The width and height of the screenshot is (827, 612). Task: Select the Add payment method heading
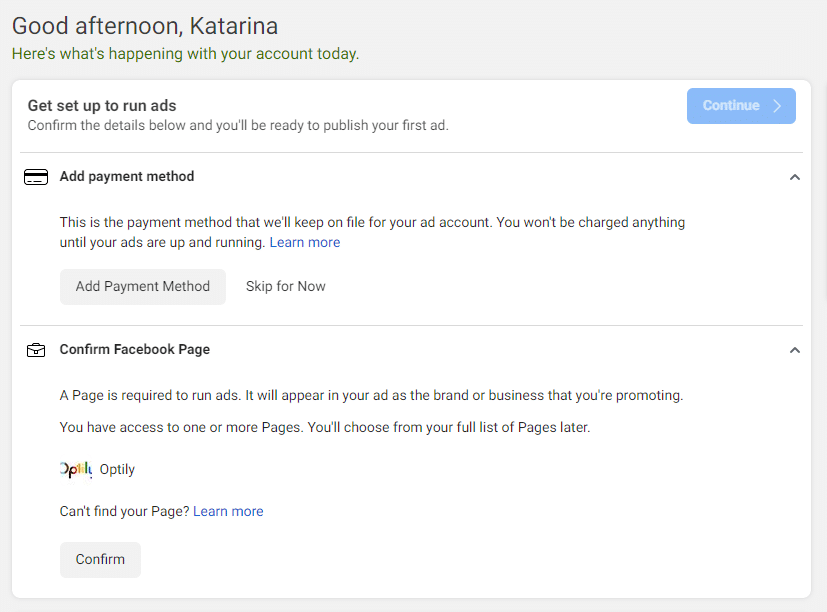click(127, 176)
